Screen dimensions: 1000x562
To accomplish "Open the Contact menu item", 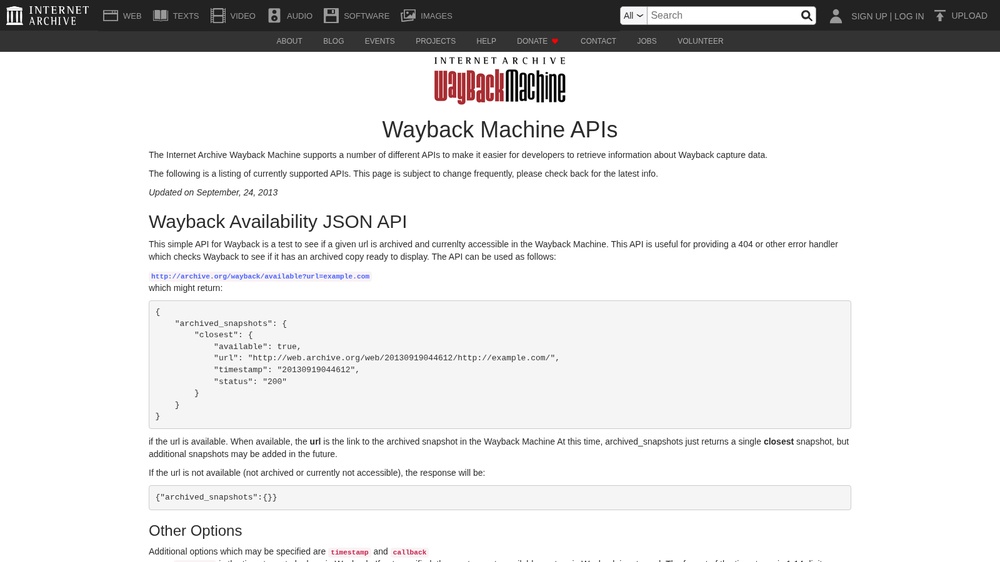I will pyautogui.click(x=598, y=41).
